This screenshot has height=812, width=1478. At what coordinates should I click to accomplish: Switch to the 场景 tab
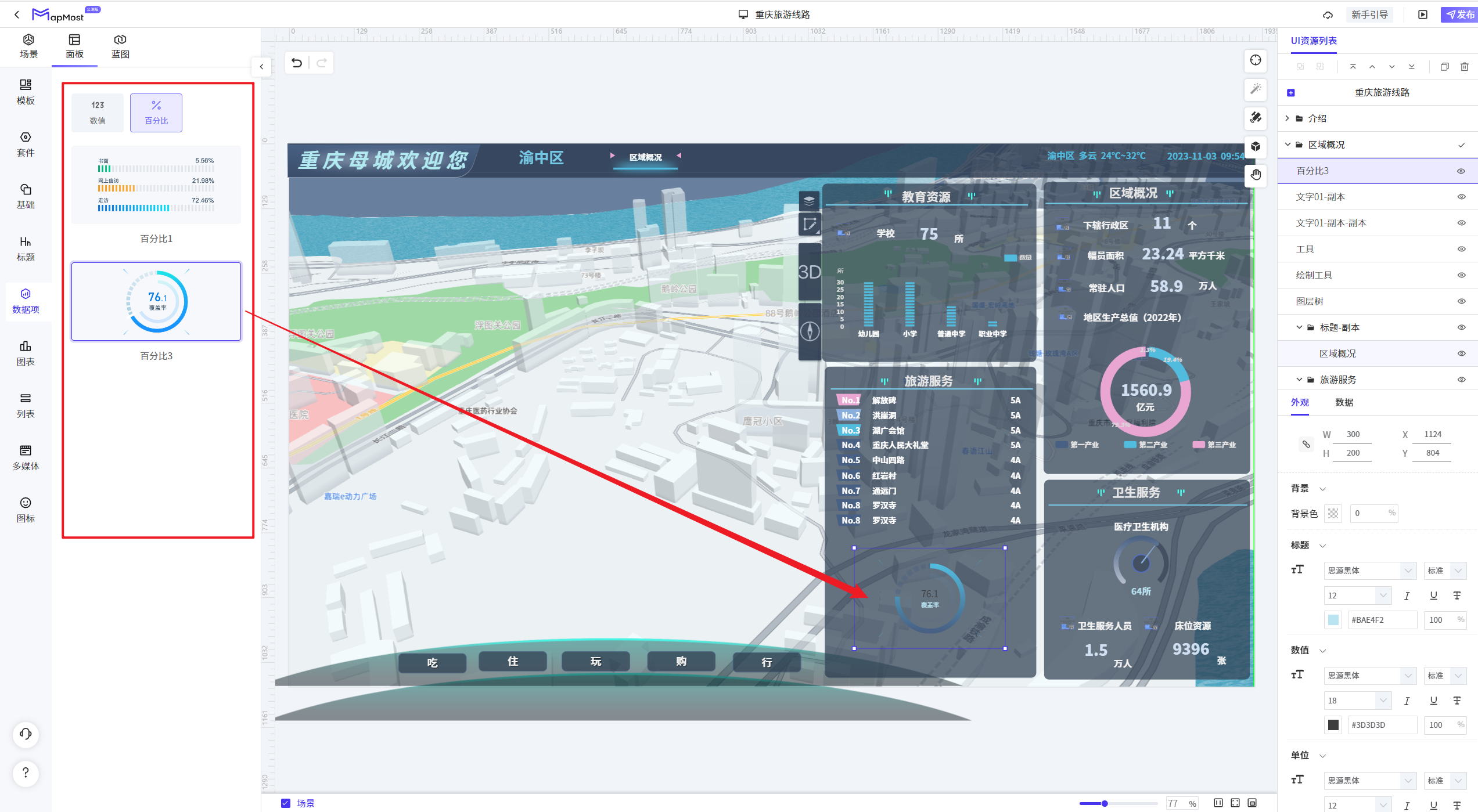coord(28,46)
